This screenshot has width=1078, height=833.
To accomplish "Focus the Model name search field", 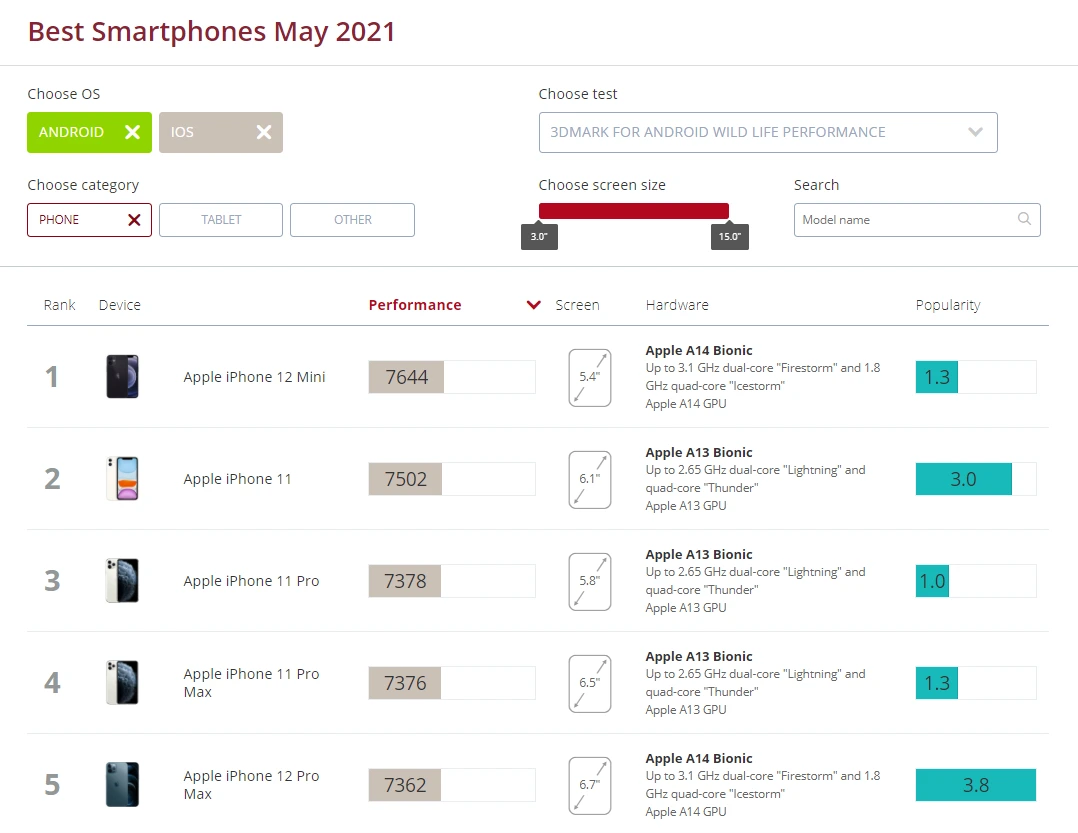I will click(x=917, y=220).
